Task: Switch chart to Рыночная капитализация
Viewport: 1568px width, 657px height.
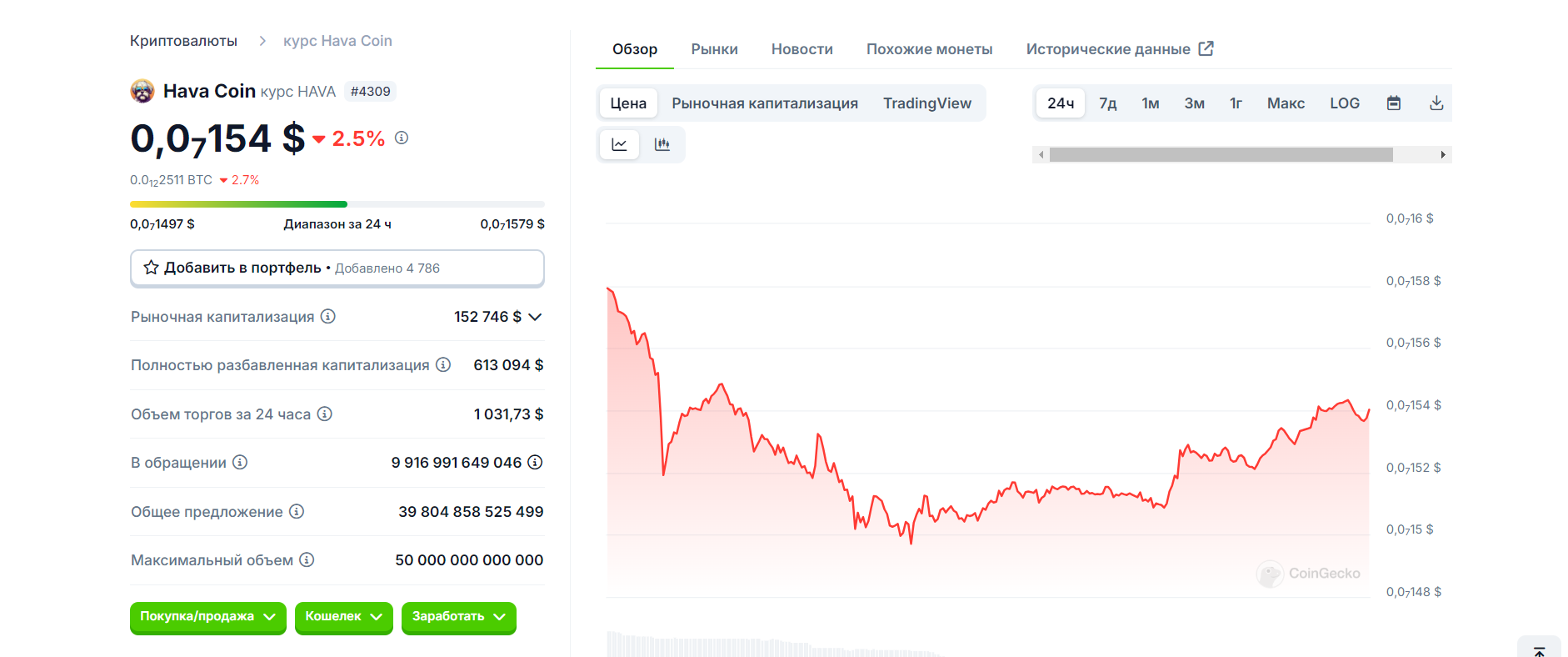Action: pyautogui.click(x=764, y=103)
